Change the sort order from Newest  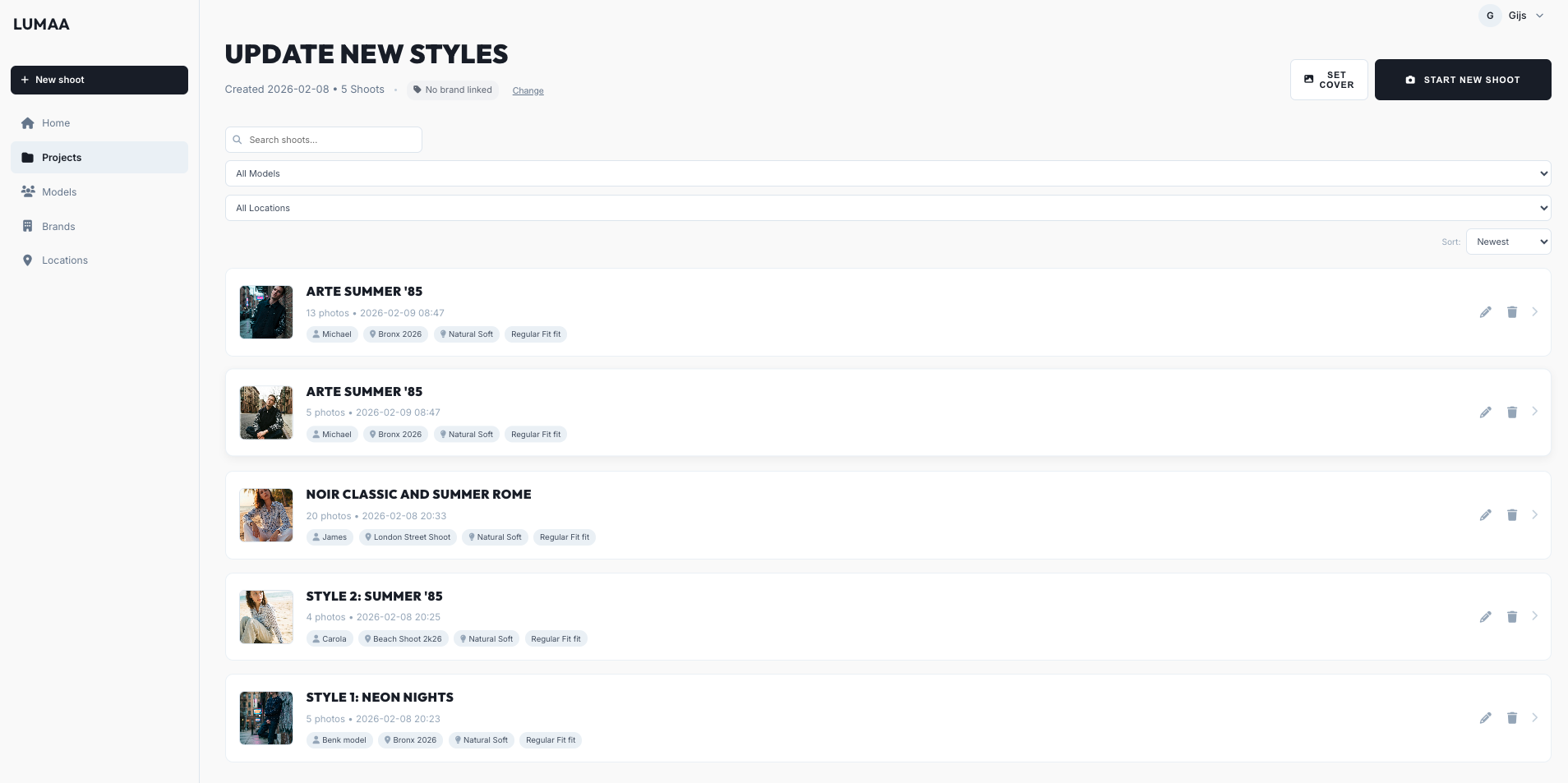(x=1508, y=242)
